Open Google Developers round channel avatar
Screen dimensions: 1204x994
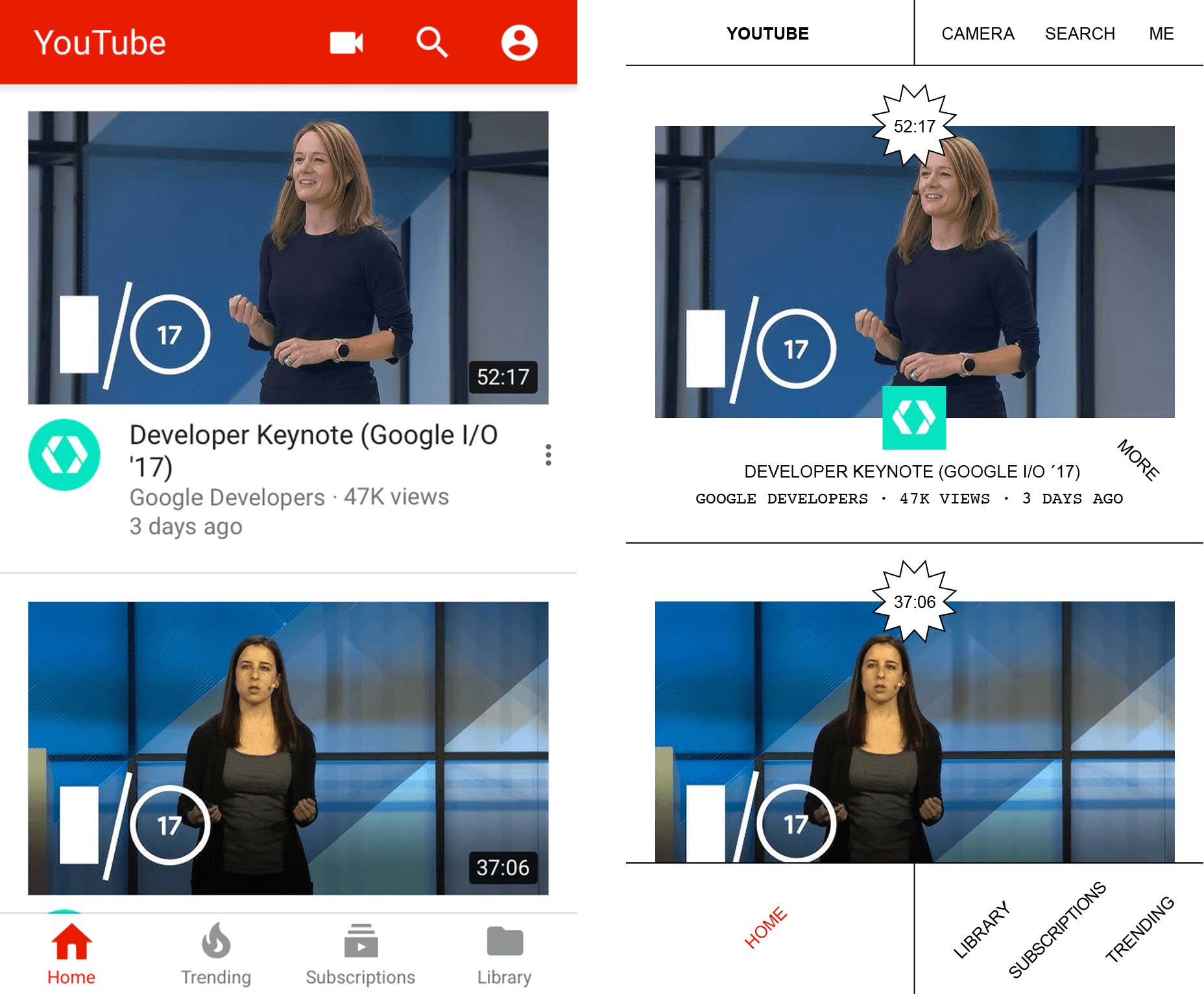pos(64,455)
